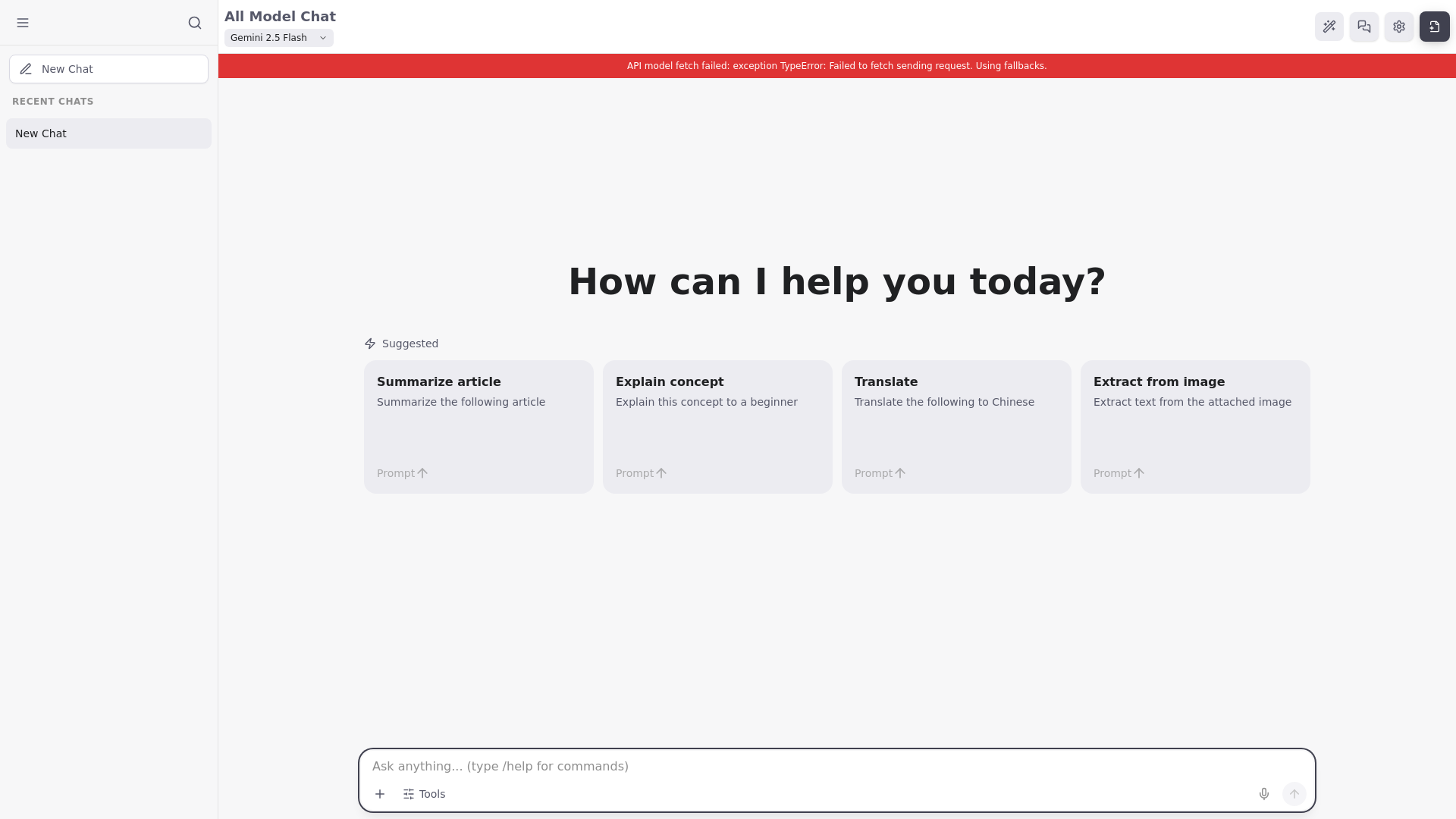Open settings with the gear icon
The height and width of the screenshot is (819, 1456).
pyautogui.click(x=1398, y=27)
